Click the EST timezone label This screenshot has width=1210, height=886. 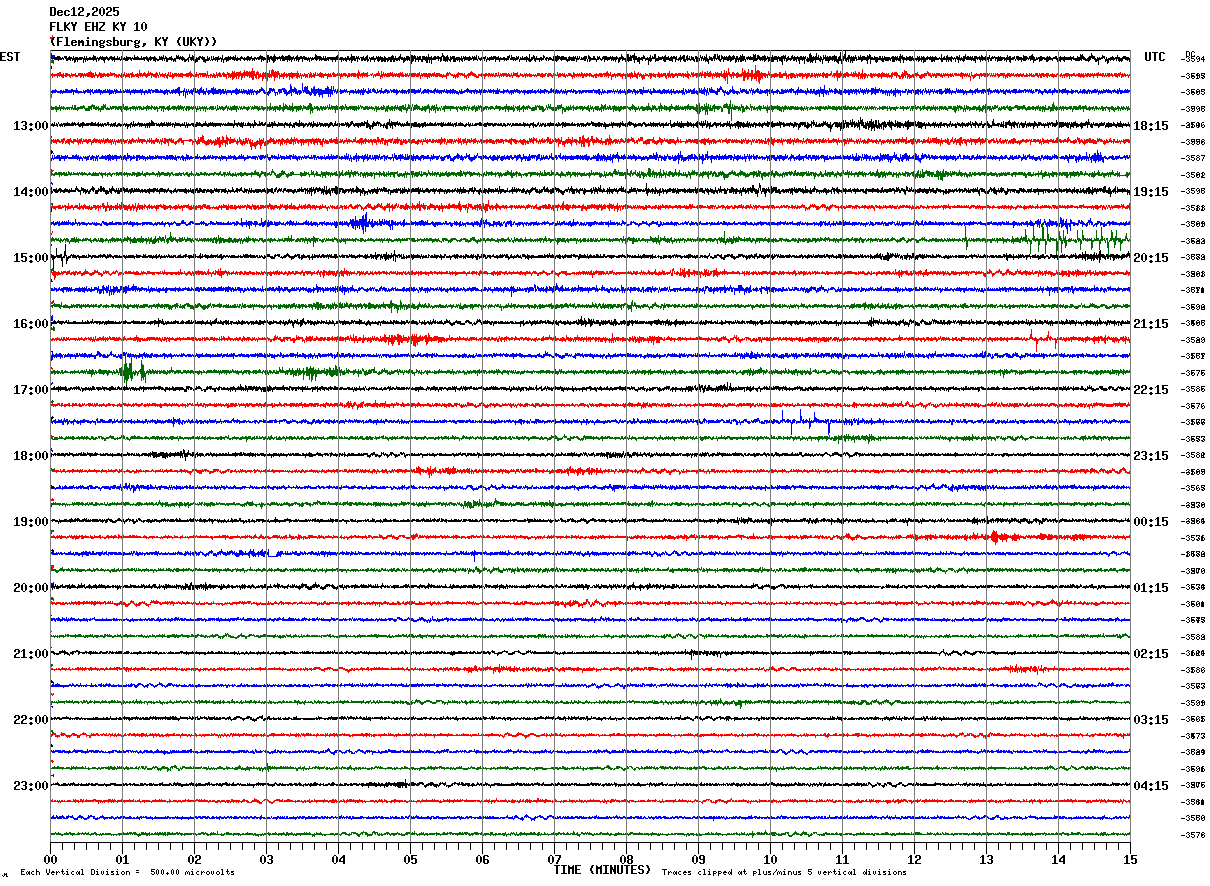tap(10, 57)
